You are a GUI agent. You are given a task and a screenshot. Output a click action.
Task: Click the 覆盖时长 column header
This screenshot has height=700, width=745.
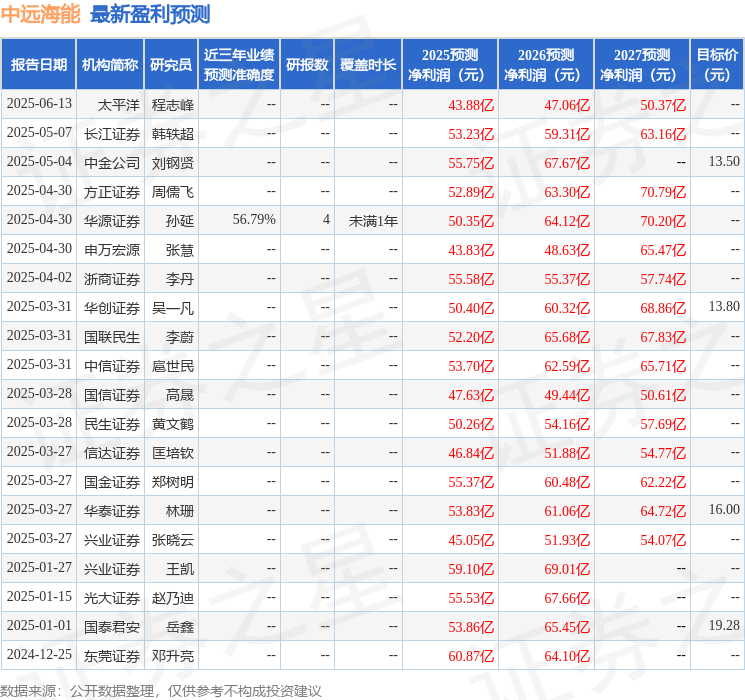pos(368,65)
